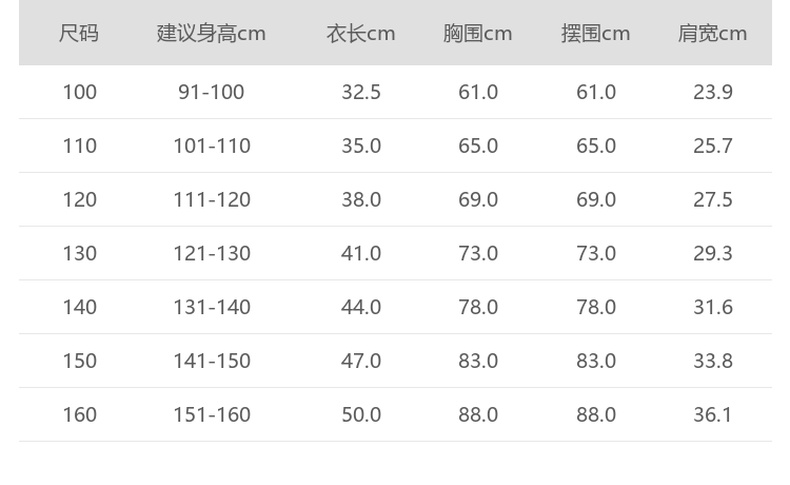Screen dimensions: 790x485
Task: Click the 建议身高cm column header
Action: pyautogui.click(x=211, y=33)
